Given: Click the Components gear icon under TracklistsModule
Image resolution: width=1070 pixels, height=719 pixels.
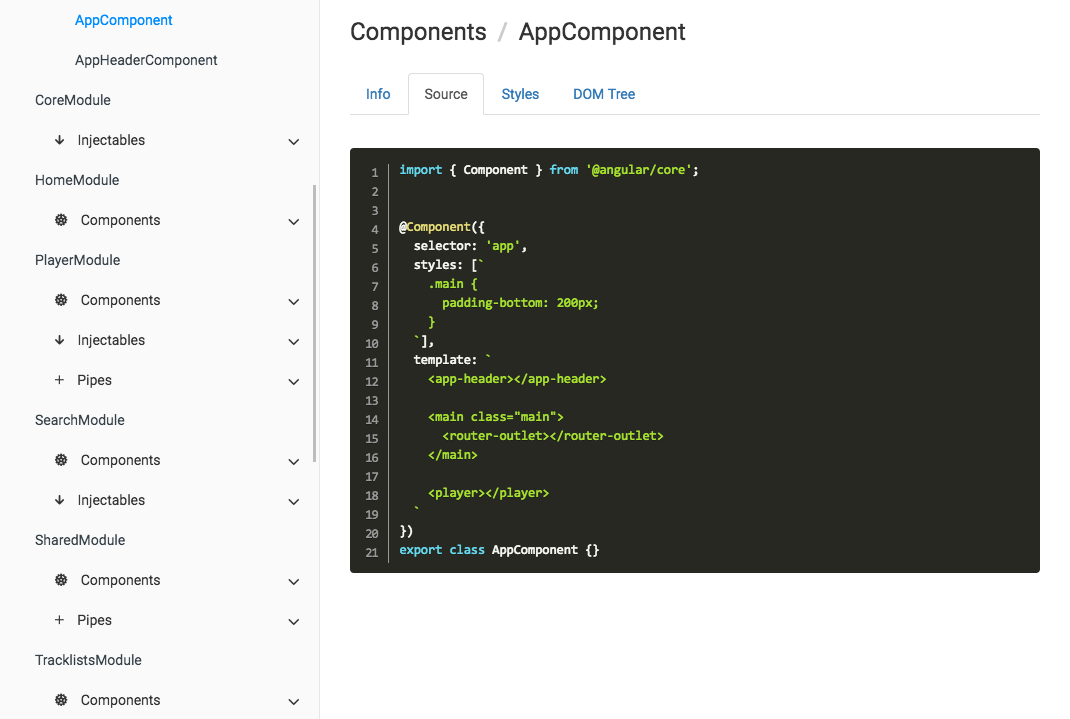Looking at the screenshot, I should [60, 700].
